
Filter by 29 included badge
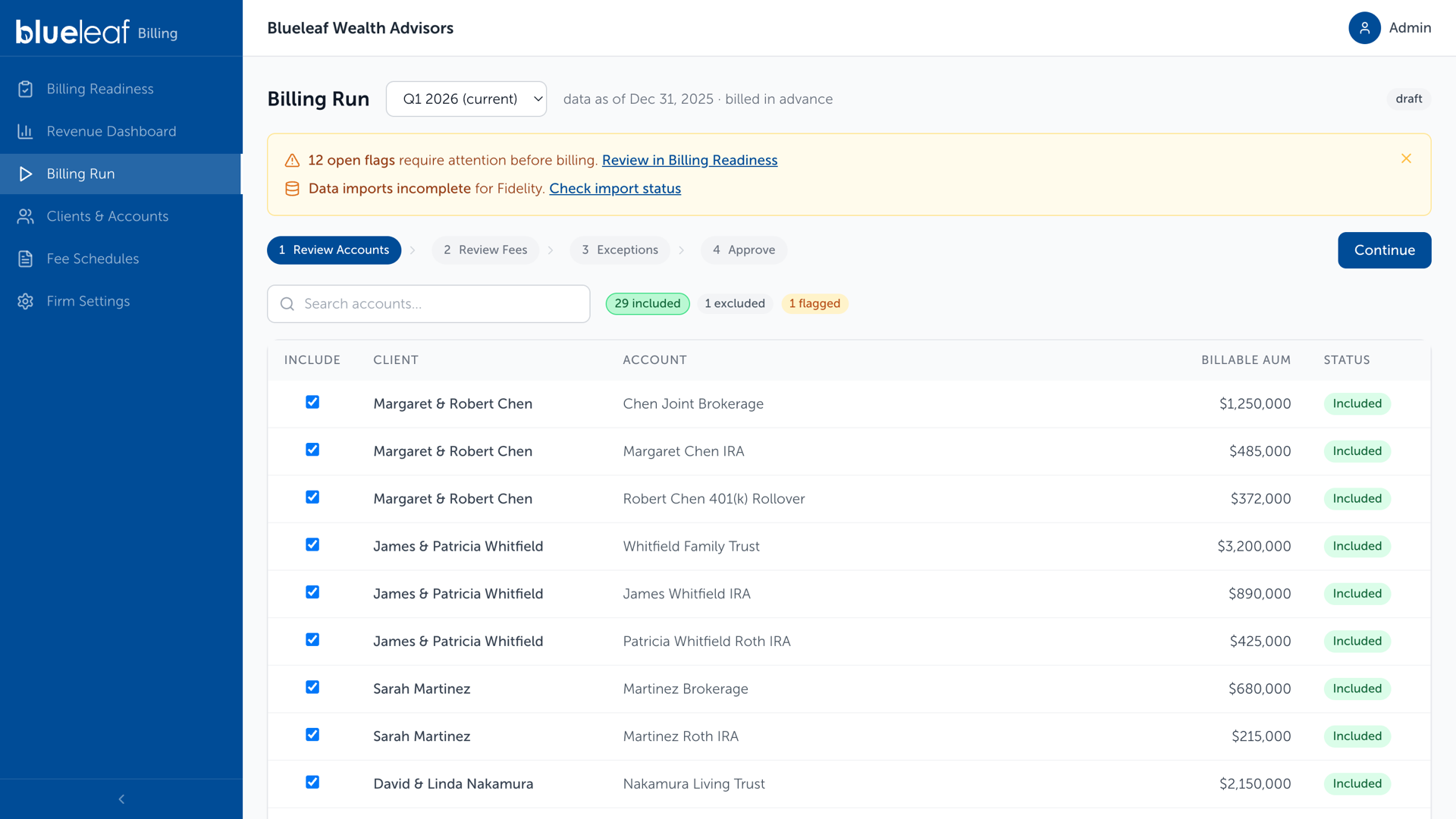point(648,303)
